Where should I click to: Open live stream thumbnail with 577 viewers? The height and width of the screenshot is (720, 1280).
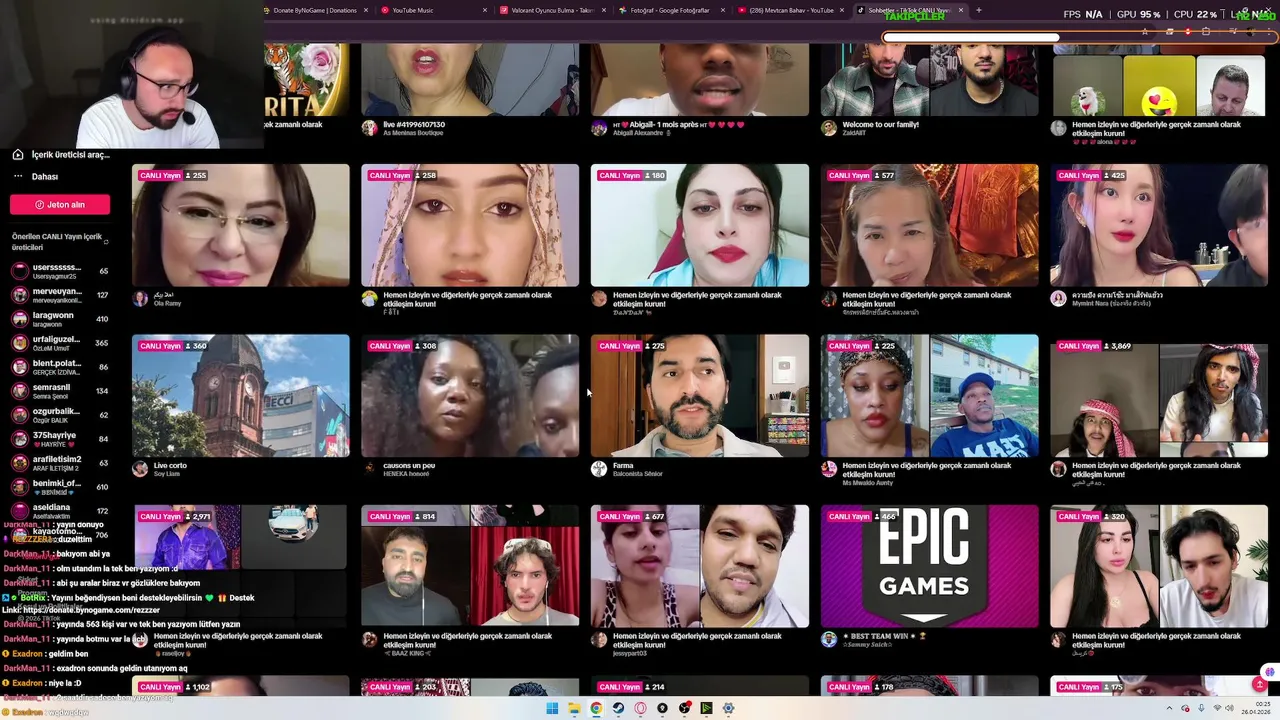tap(930, 225)
